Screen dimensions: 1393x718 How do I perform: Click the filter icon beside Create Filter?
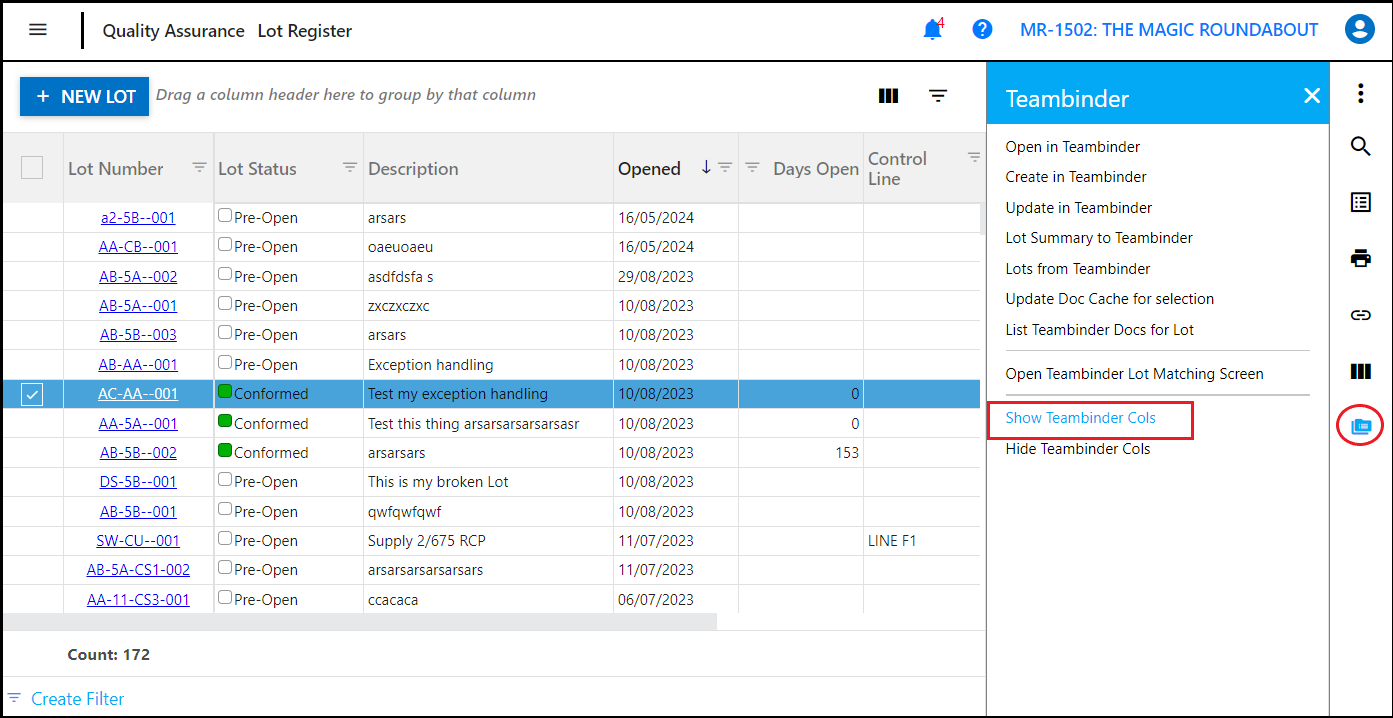(14, 698)
